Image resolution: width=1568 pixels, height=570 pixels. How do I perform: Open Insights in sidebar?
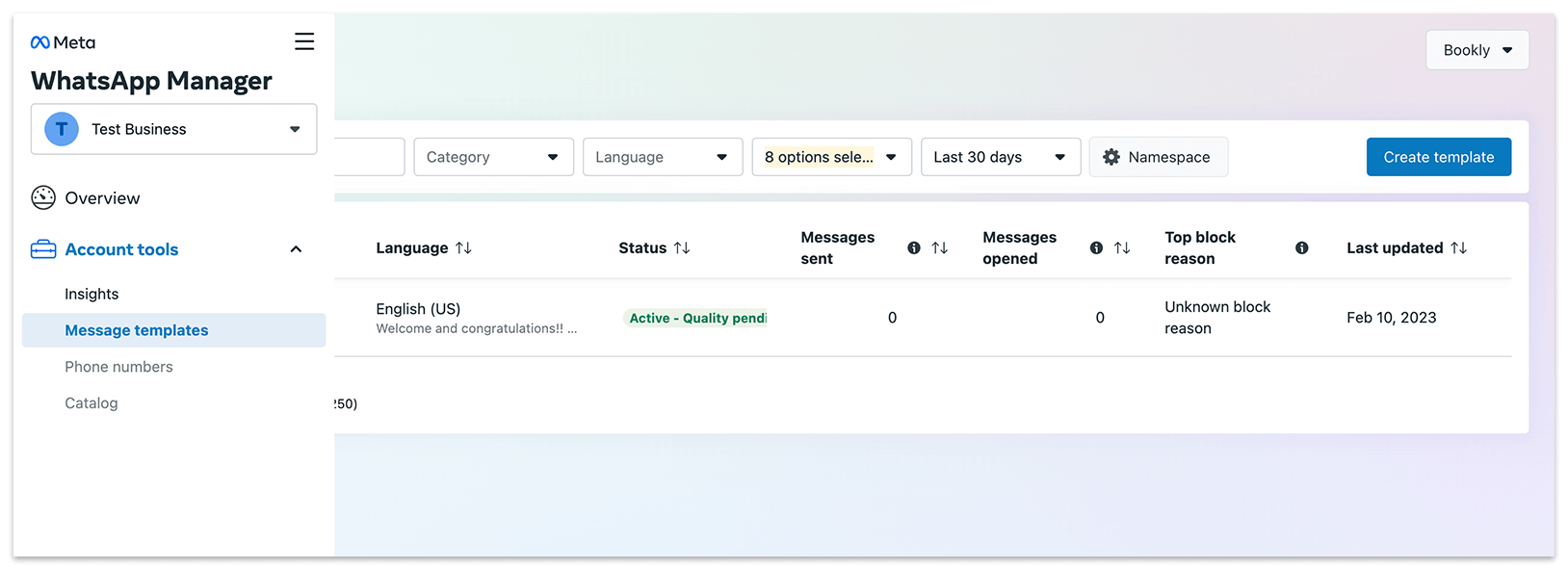coord(91,294)
